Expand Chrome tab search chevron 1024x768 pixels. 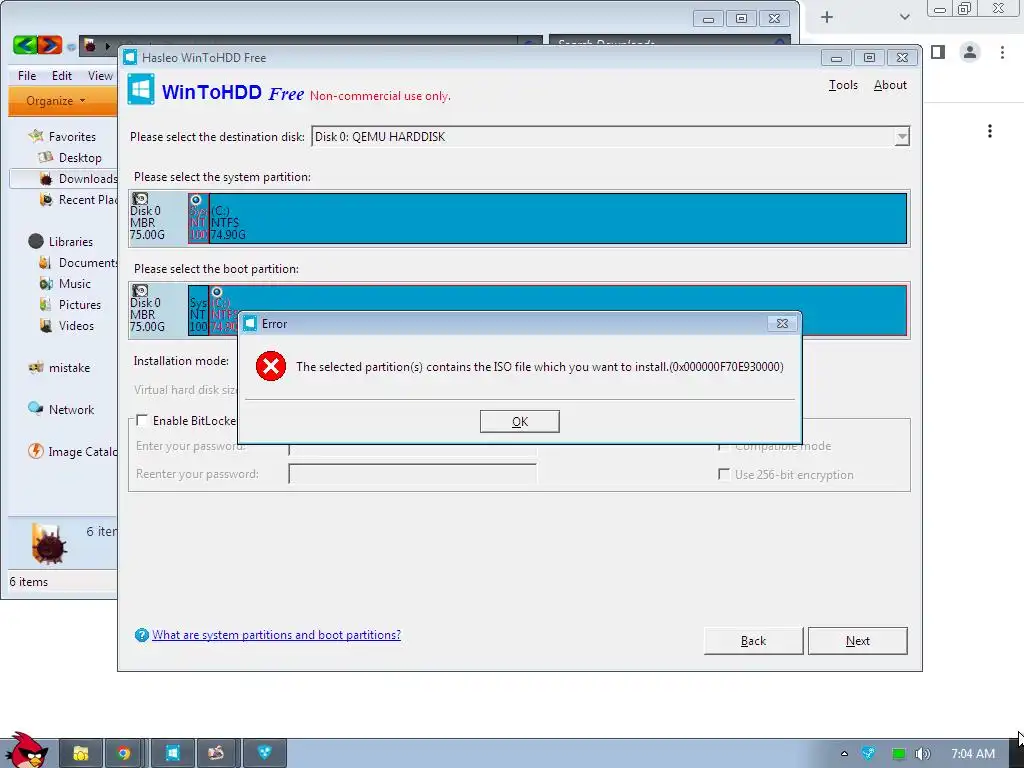904,17
